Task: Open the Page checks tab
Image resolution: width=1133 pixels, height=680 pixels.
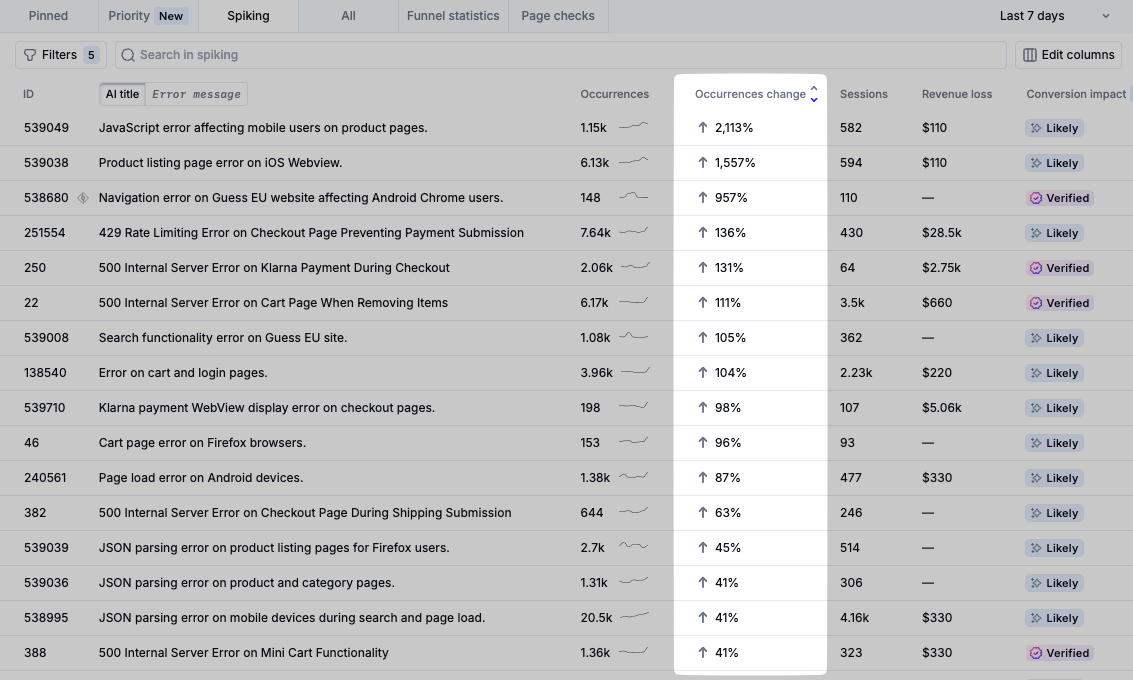Action: click(x=558, y=16)
